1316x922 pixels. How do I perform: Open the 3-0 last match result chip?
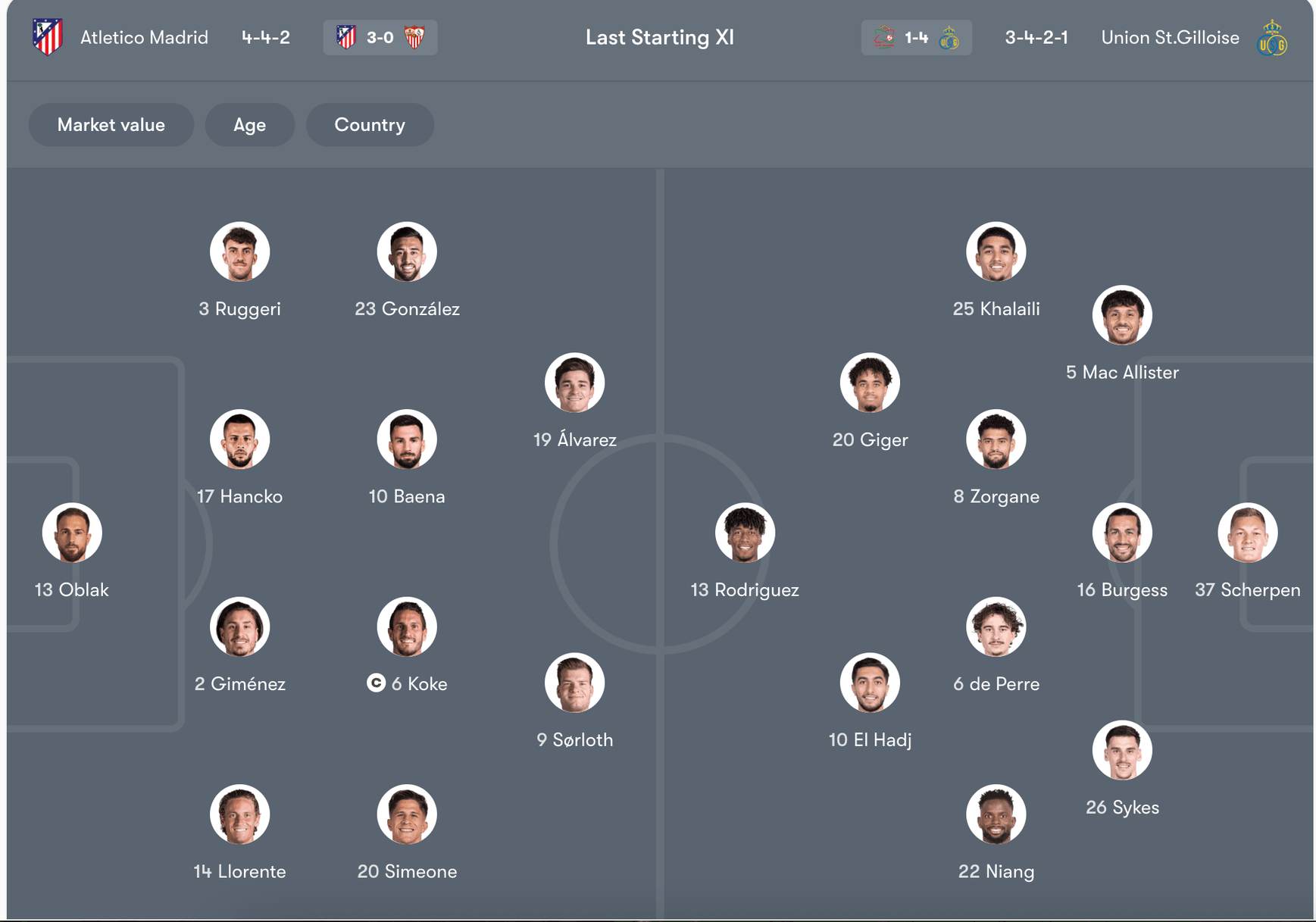tap(380, 37)
